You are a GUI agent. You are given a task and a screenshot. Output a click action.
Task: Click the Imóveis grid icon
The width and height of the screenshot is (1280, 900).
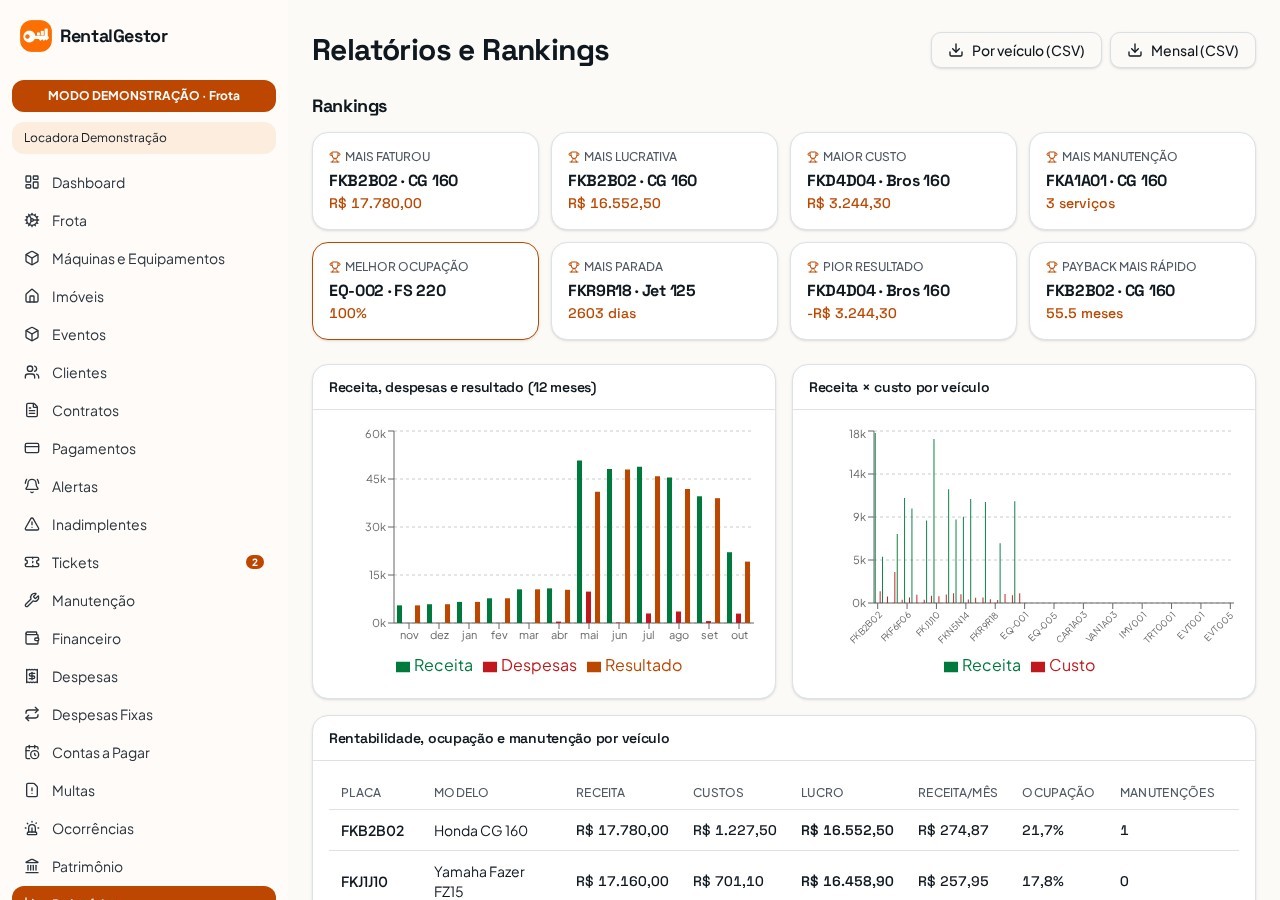pos(32,296)
